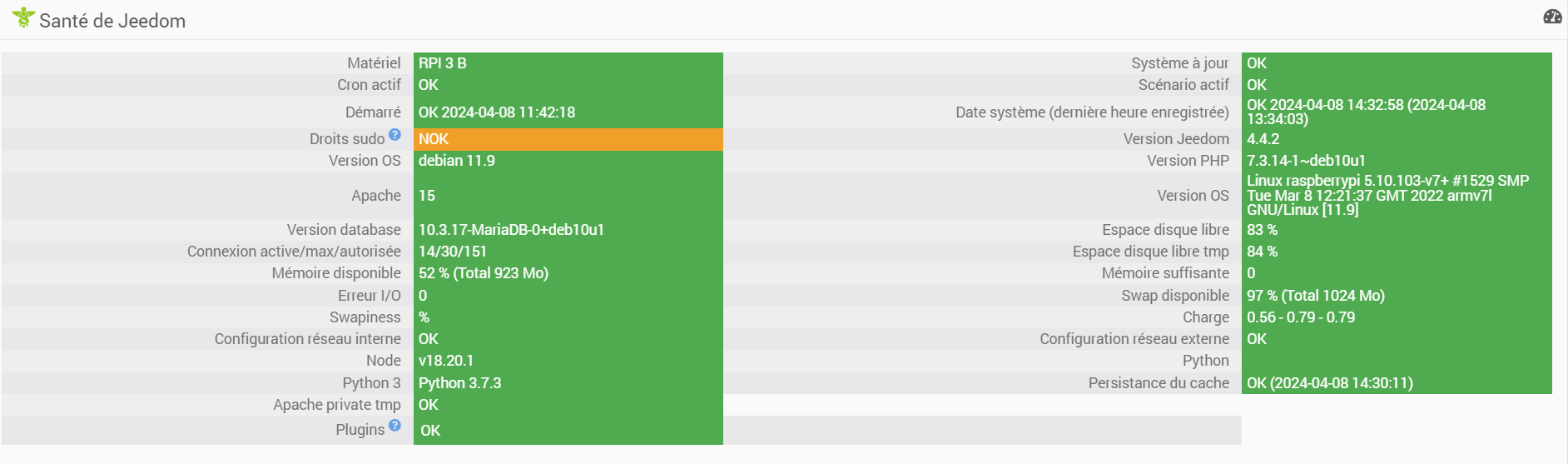Click the Node version v18.20.1 cell

point(446,361)
